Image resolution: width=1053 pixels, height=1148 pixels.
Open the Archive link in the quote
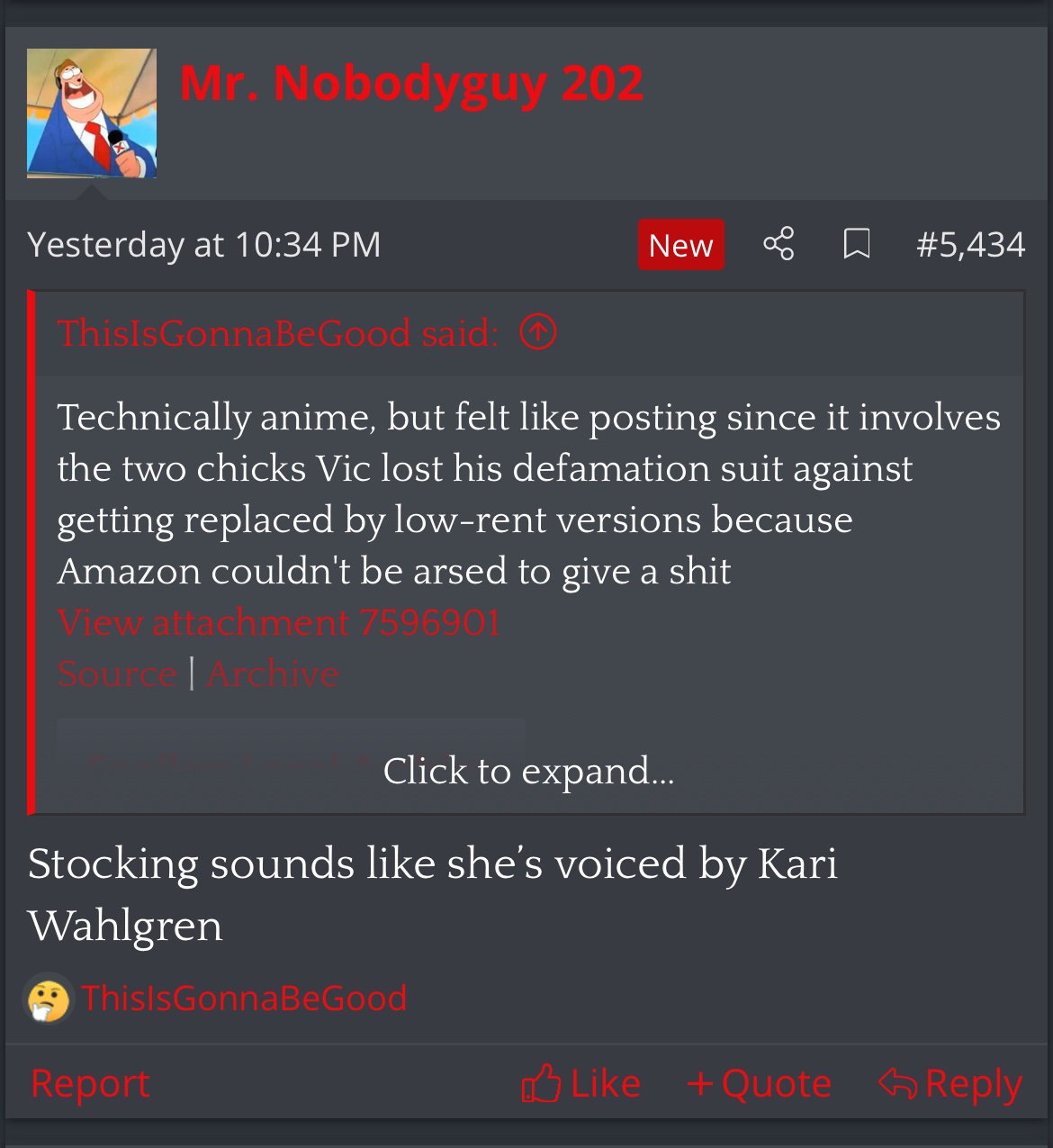pyautogui.click(x=273, y=673)
